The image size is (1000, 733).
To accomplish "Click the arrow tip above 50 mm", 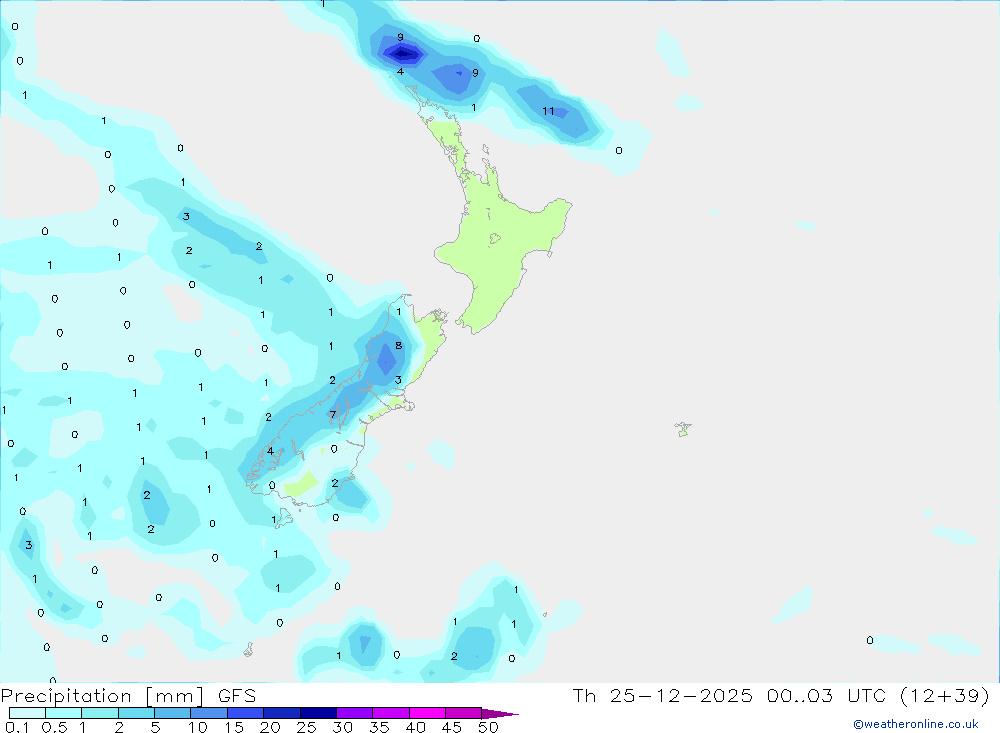I will click(500, 714).
